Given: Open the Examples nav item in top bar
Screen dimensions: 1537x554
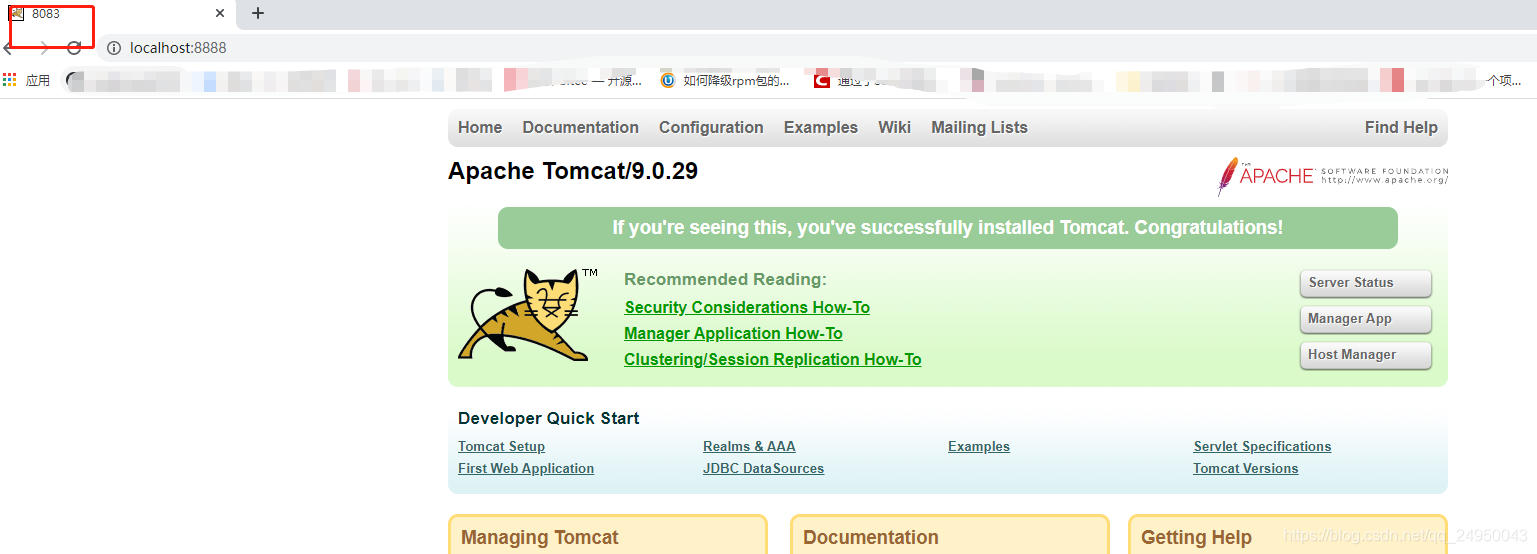Looking at the screenshot, I should [x=821, y=127].
